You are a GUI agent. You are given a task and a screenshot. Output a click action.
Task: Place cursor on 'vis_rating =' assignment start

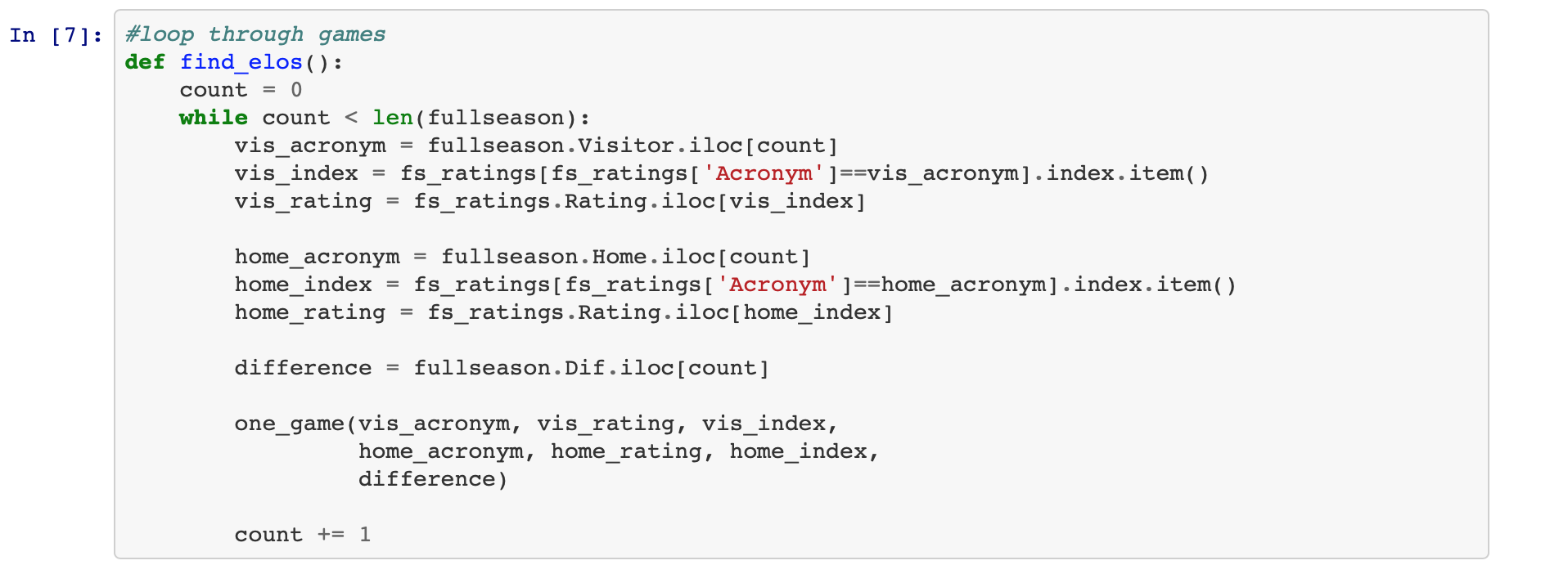(303, 201)
